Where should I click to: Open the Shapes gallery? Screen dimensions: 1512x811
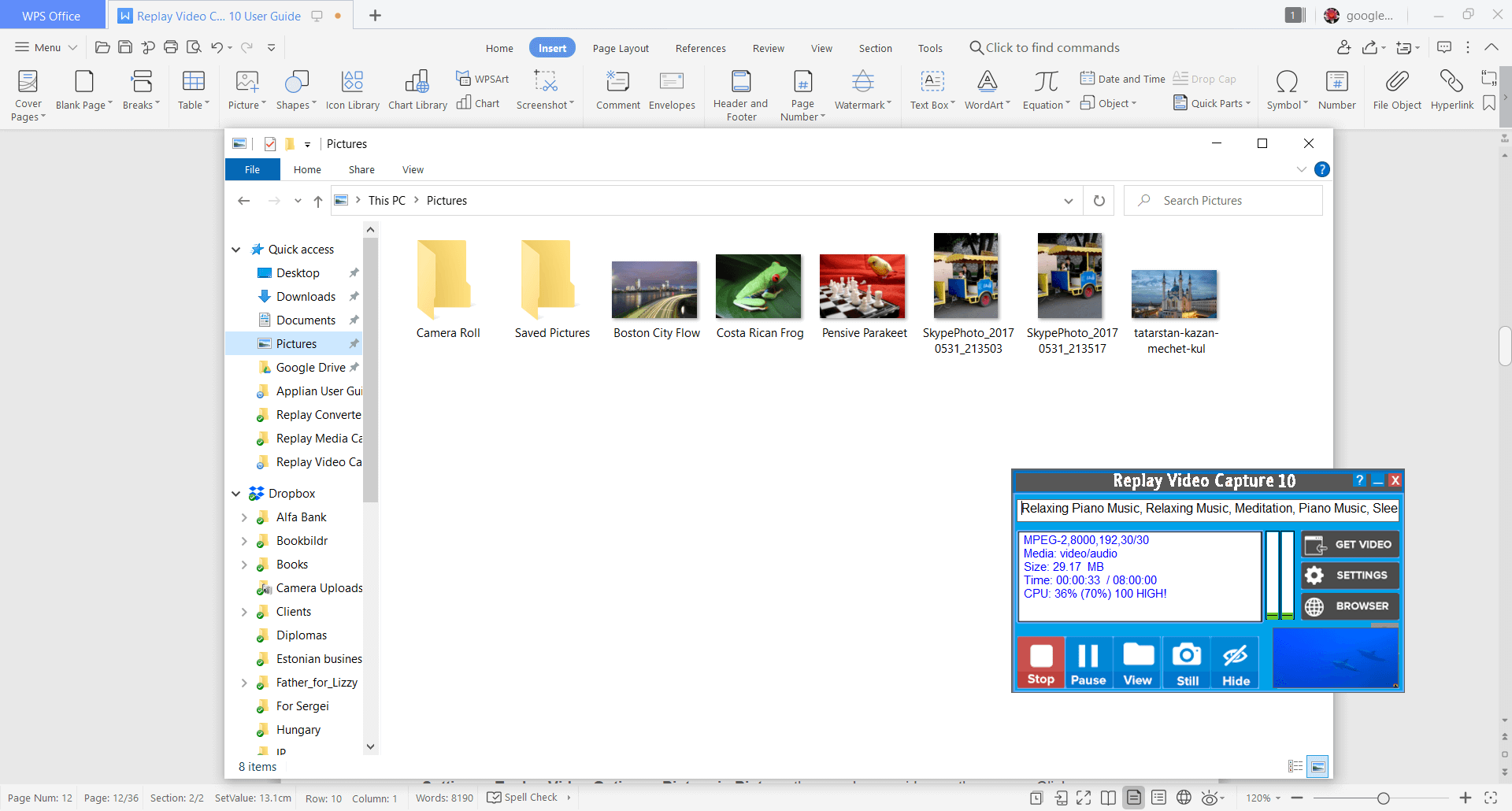296,90
